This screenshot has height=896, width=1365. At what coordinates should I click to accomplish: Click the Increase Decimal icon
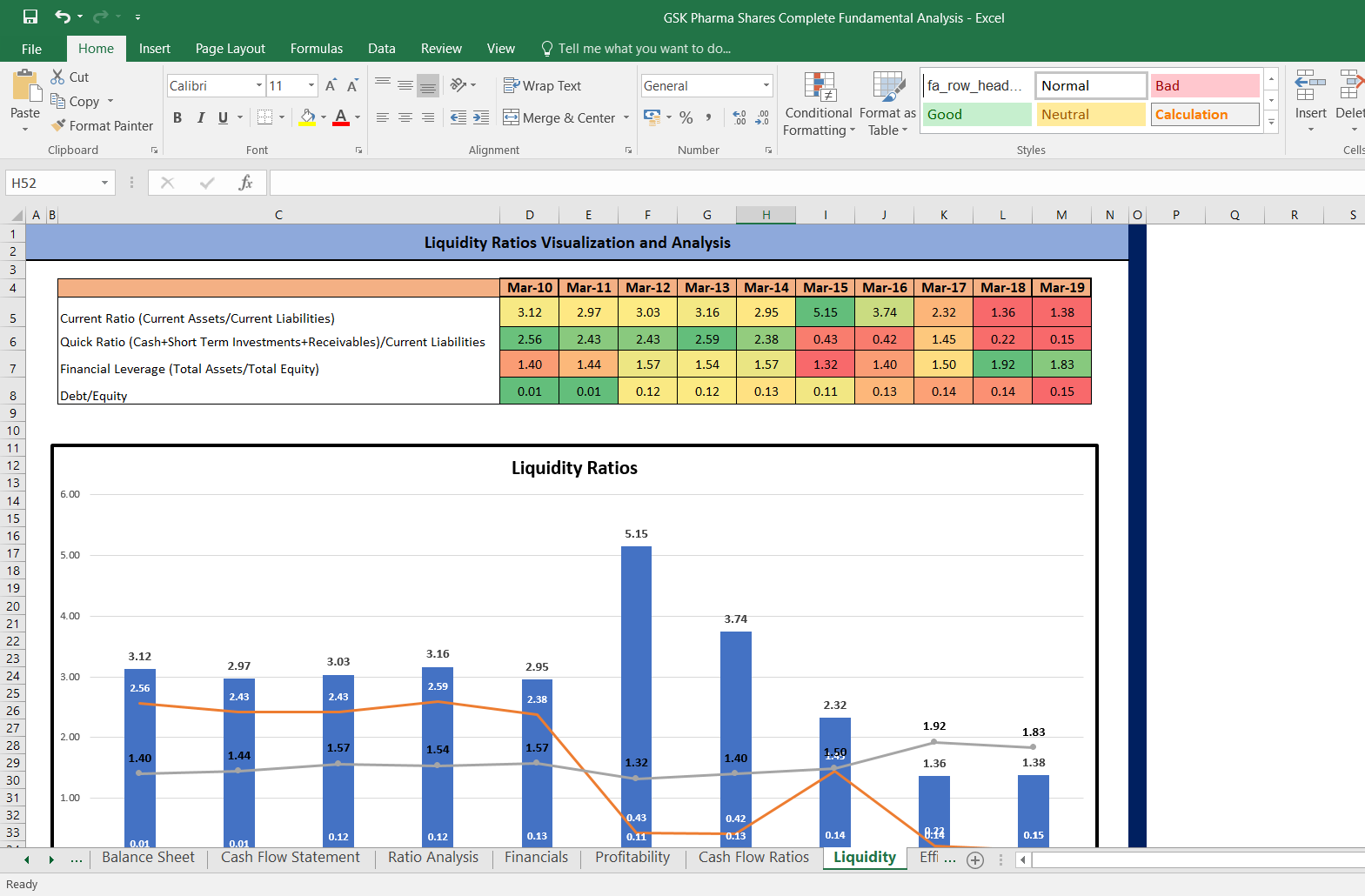pyautogui.click(x=739, y=117)
